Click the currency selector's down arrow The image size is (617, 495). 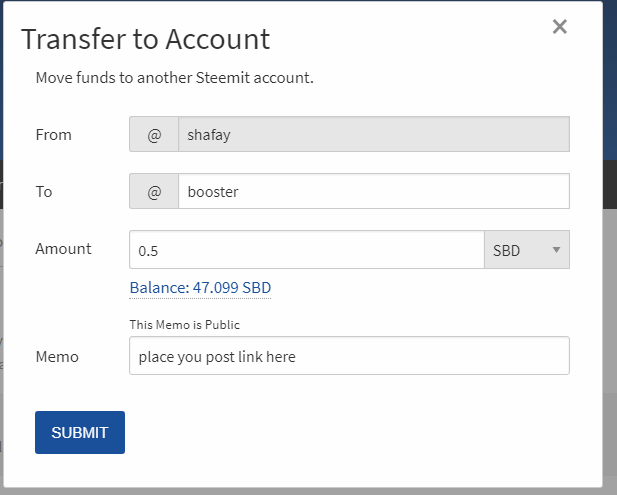(x=556, y=250)
